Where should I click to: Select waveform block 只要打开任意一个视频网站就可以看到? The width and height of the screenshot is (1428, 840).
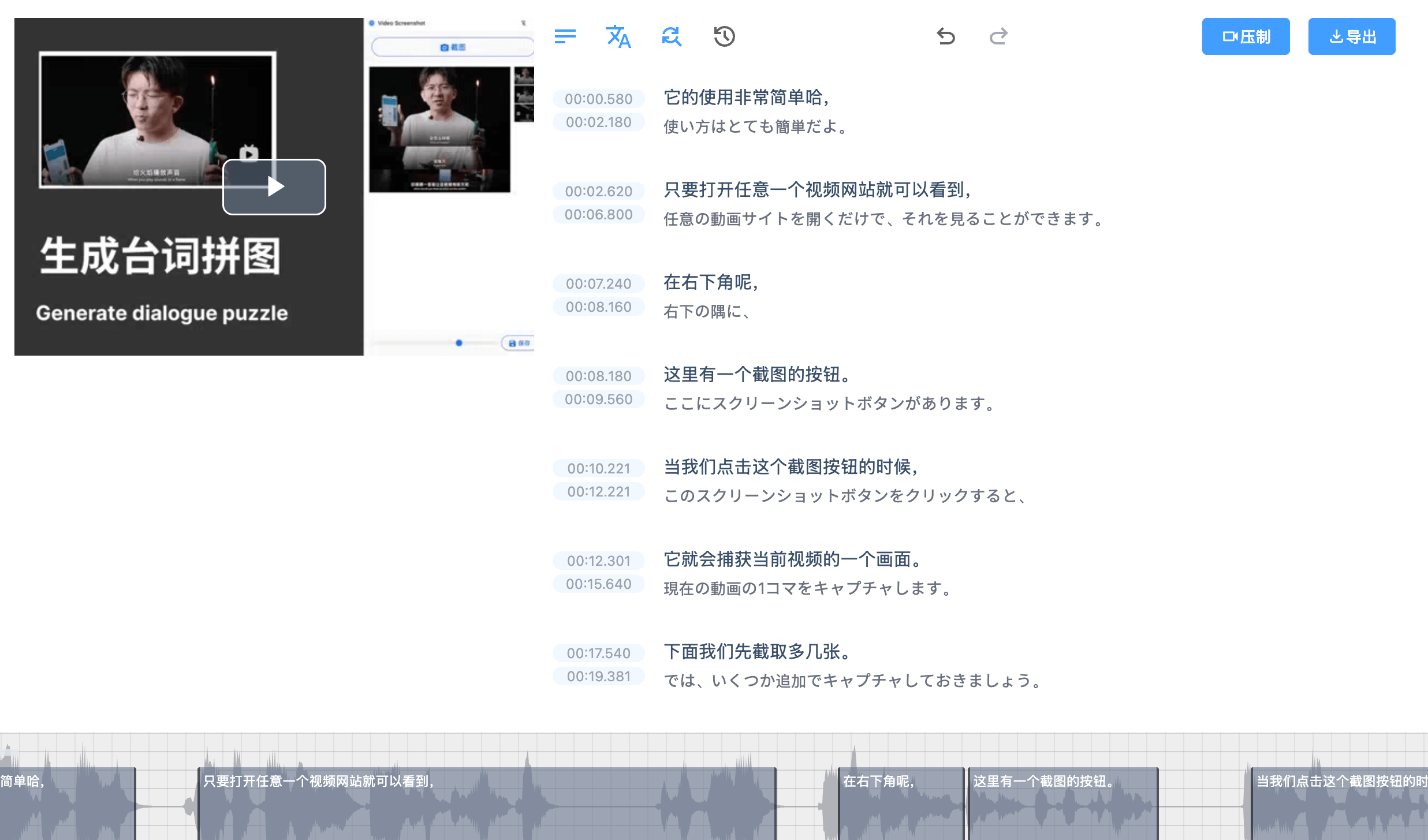pos(486,804)
